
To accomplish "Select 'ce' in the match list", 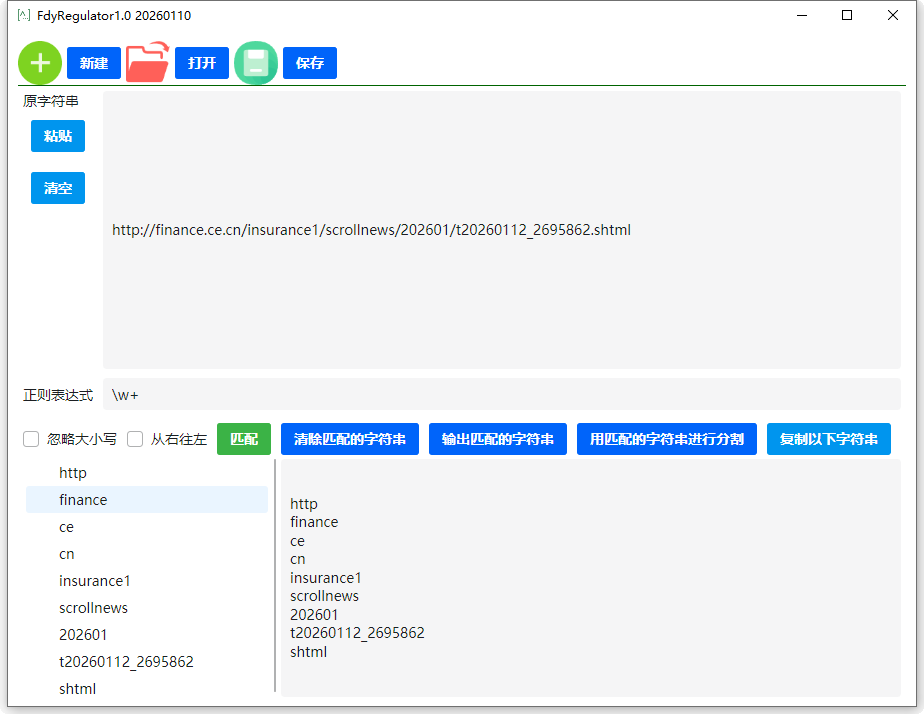I will click(147, 527).
